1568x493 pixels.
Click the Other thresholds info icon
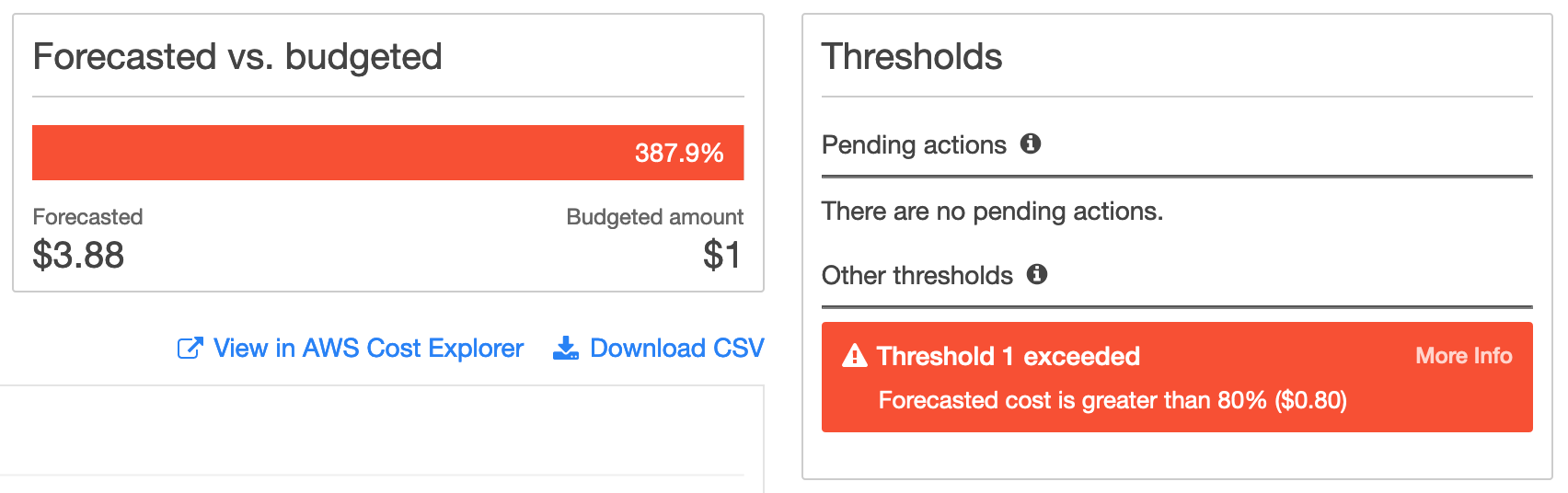1037,274
